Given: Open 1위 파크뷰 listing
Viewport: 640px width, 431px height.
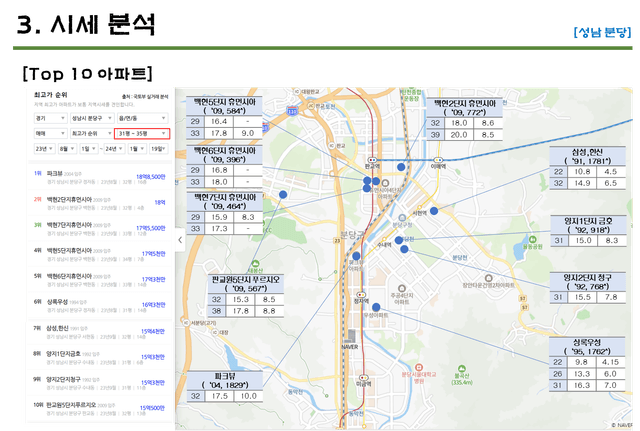Looking at the screenshot, I should click(x=100, y=177).
